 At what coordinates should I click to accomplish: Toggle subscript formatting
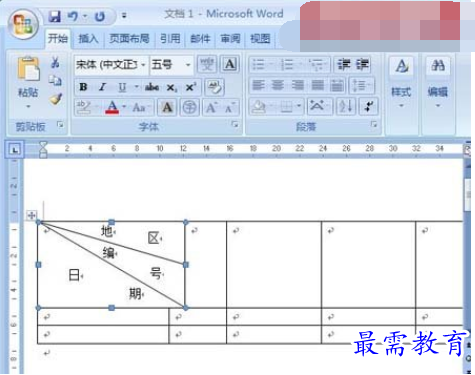(x=171, y=88)
